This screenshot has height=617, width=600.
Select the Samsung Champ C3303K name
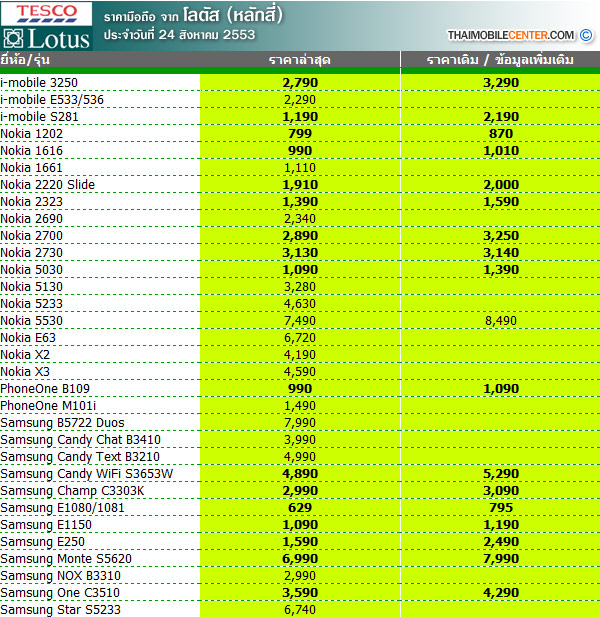coord(72,491)
